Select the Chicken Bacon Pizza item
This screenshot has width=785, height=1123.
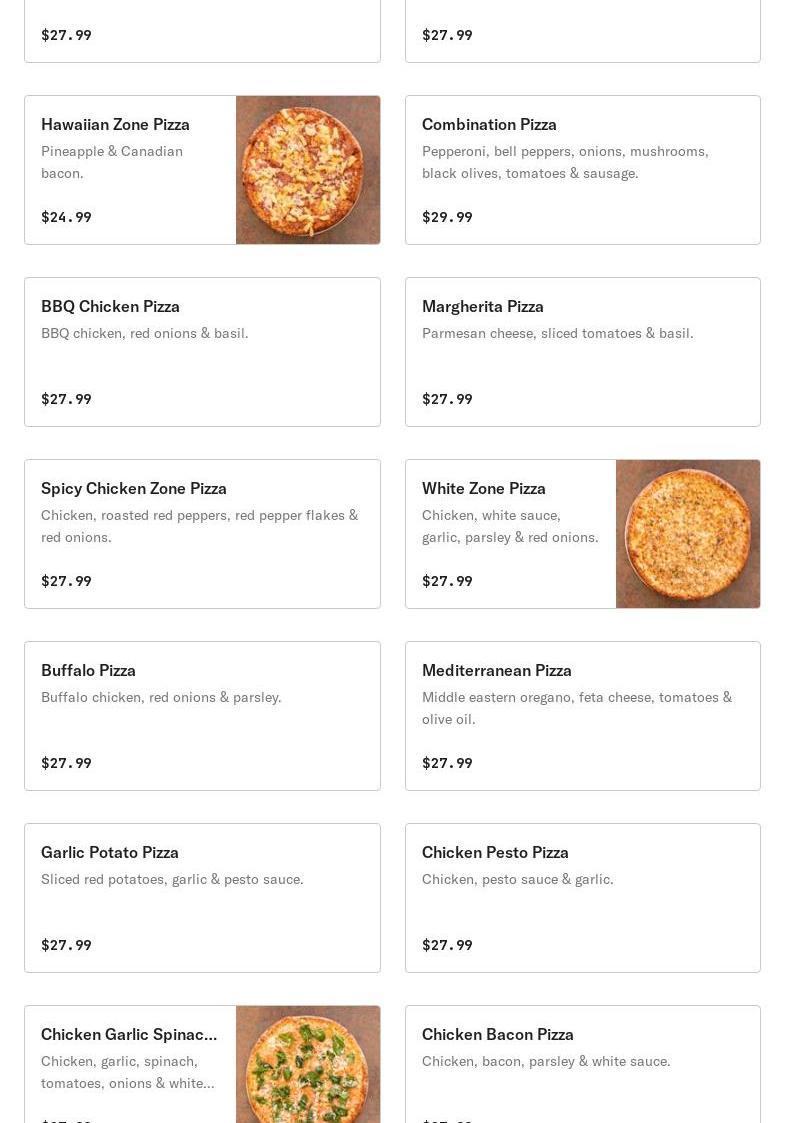583,1064
